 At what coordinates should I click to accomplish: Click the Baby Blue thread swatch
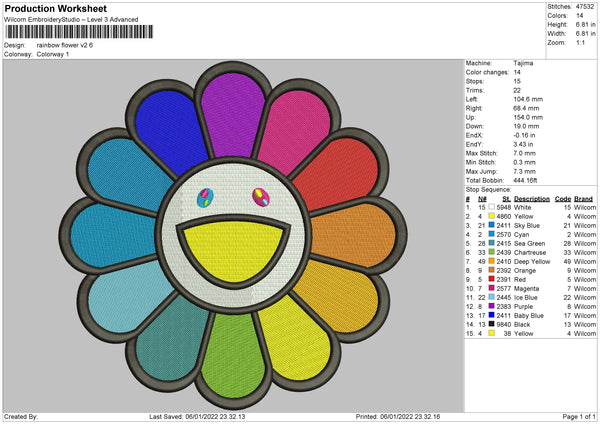click(491, 315)
